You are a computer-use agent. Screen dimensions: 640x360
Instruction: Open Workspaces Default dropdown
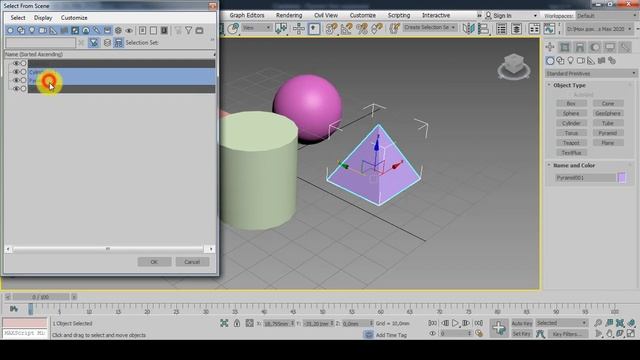coord(607,16)
